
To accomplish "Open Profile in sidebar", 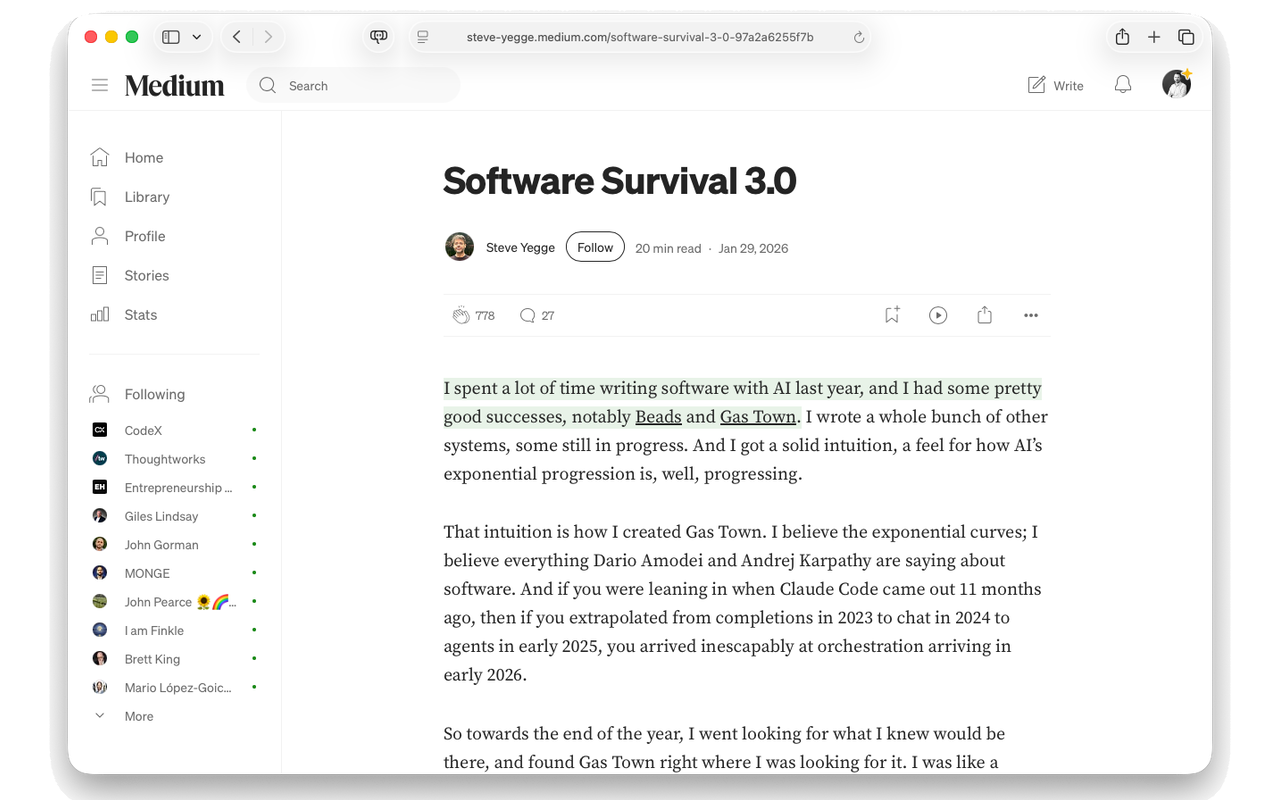I will [145, 236].
